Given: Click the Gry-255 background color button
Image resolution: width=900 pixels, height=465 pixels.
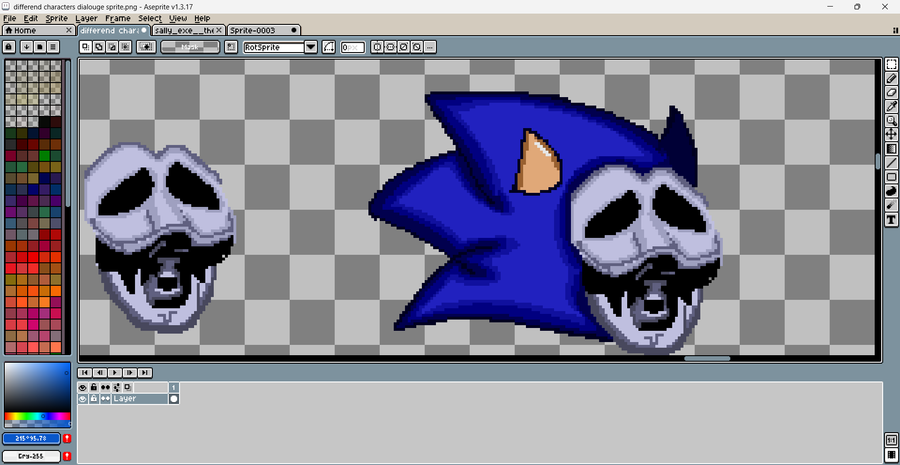Looking at the screenshot, I should coord(32,456).
